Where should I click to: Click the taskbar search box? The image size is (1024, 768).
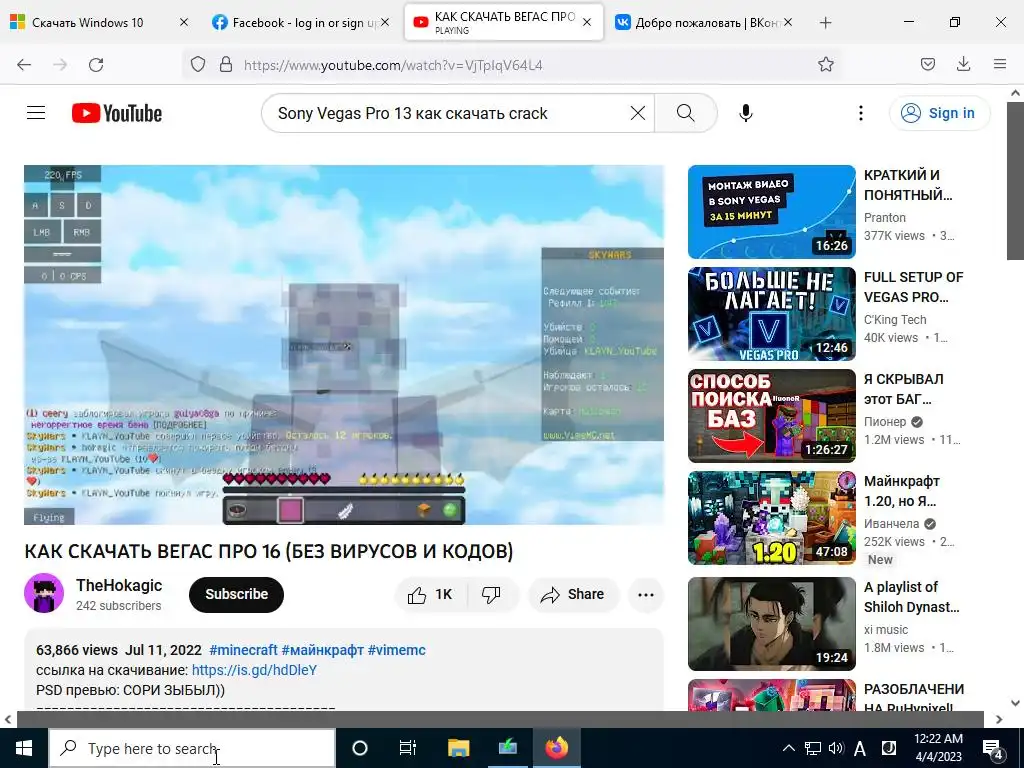192,748
